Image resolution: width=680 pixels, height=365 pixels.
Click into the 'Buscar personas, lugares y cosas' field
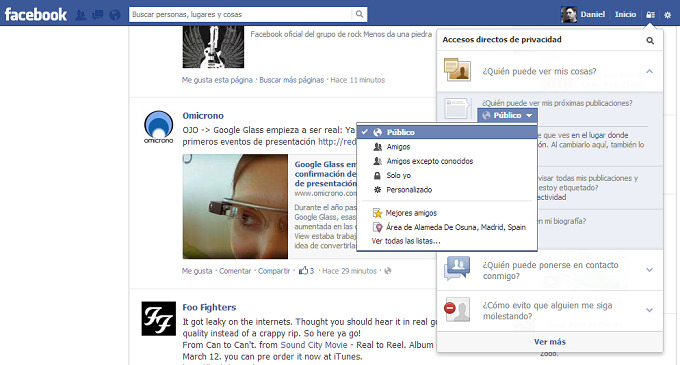241,14
